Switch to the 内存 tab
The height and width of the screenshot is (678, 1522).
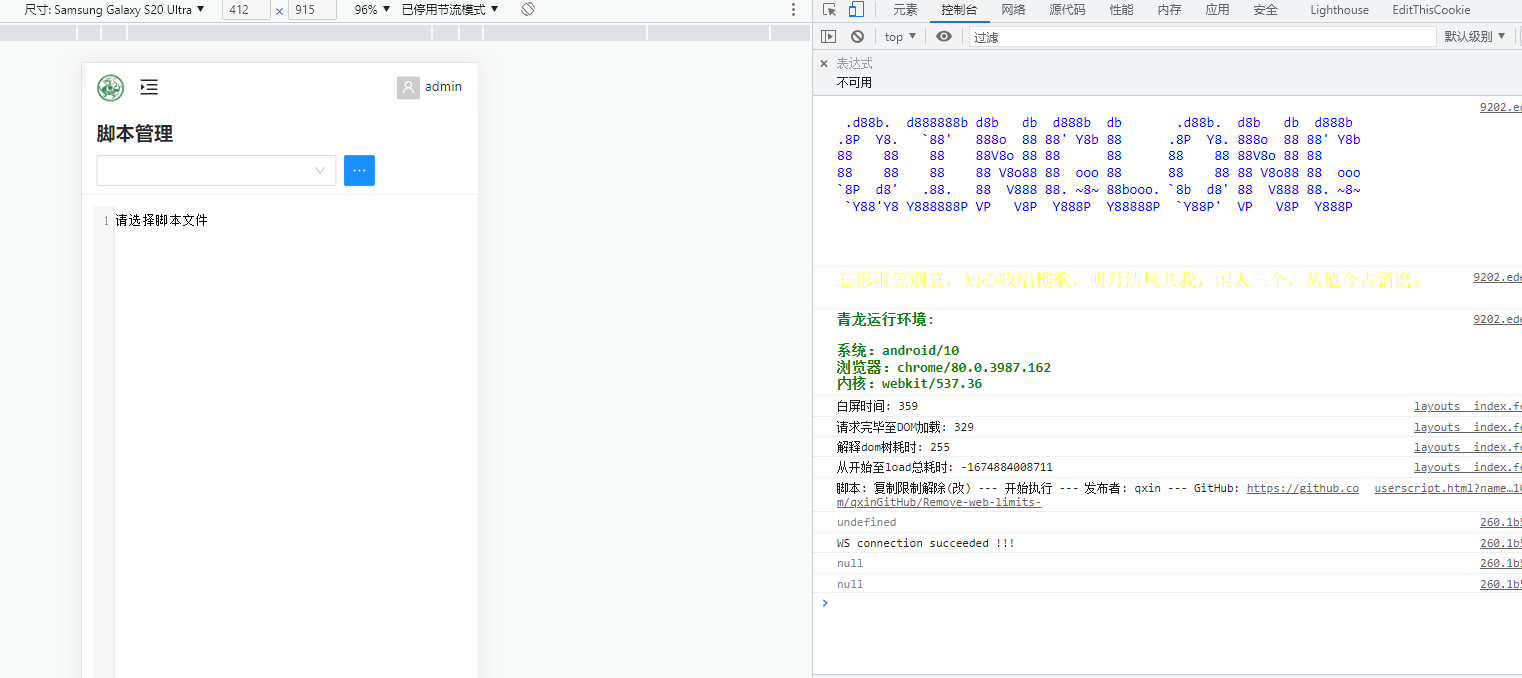[1169, 10]
